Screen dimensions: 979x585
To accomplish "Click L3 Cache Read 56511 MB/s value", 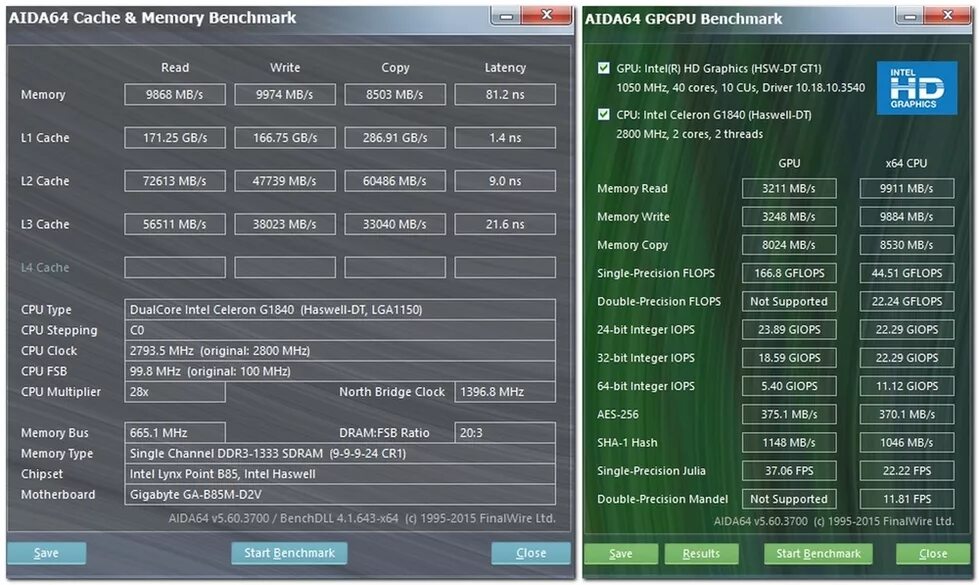I will coord(175,224).
